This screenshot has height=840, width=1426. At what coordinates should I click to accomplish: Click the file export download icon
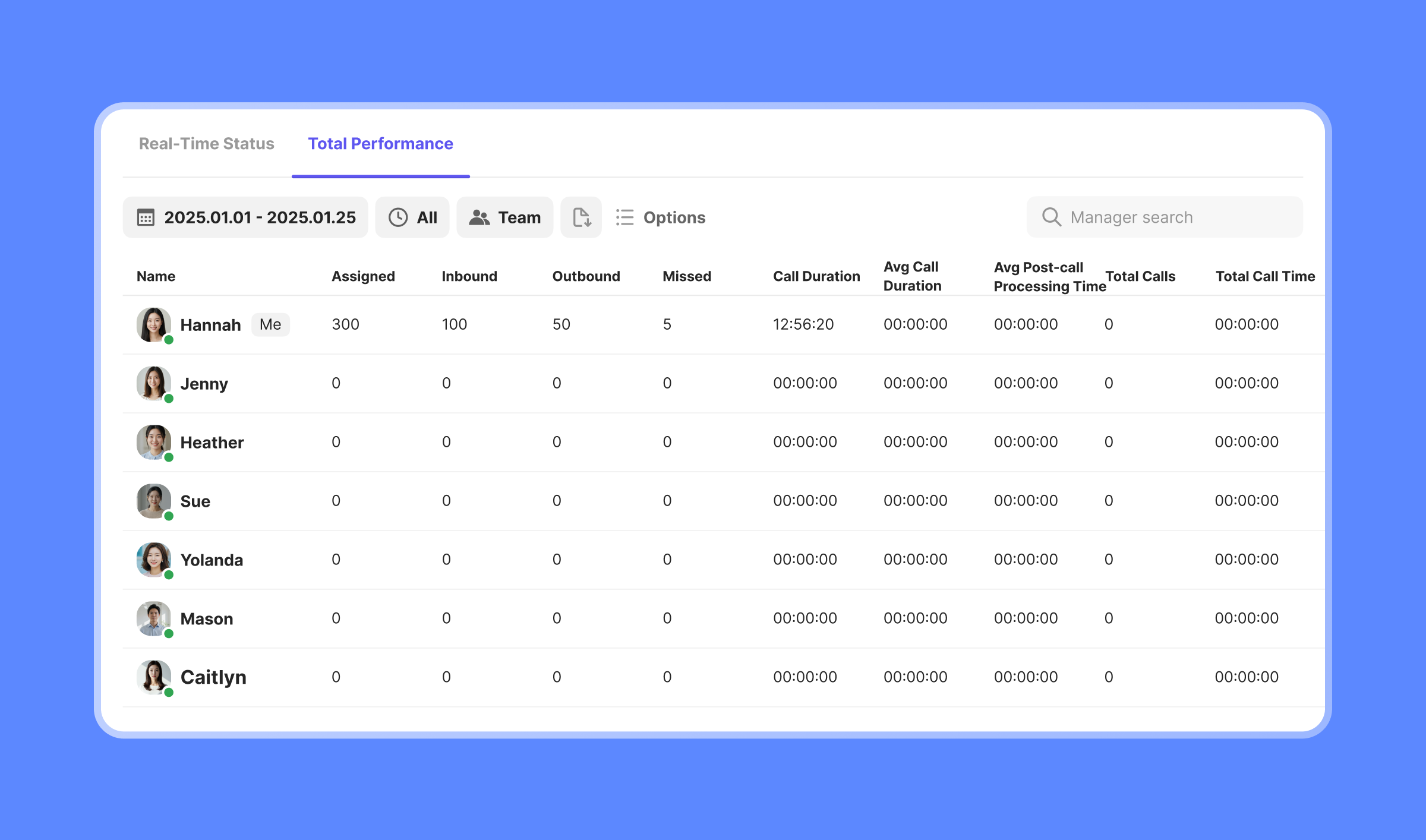581,217
